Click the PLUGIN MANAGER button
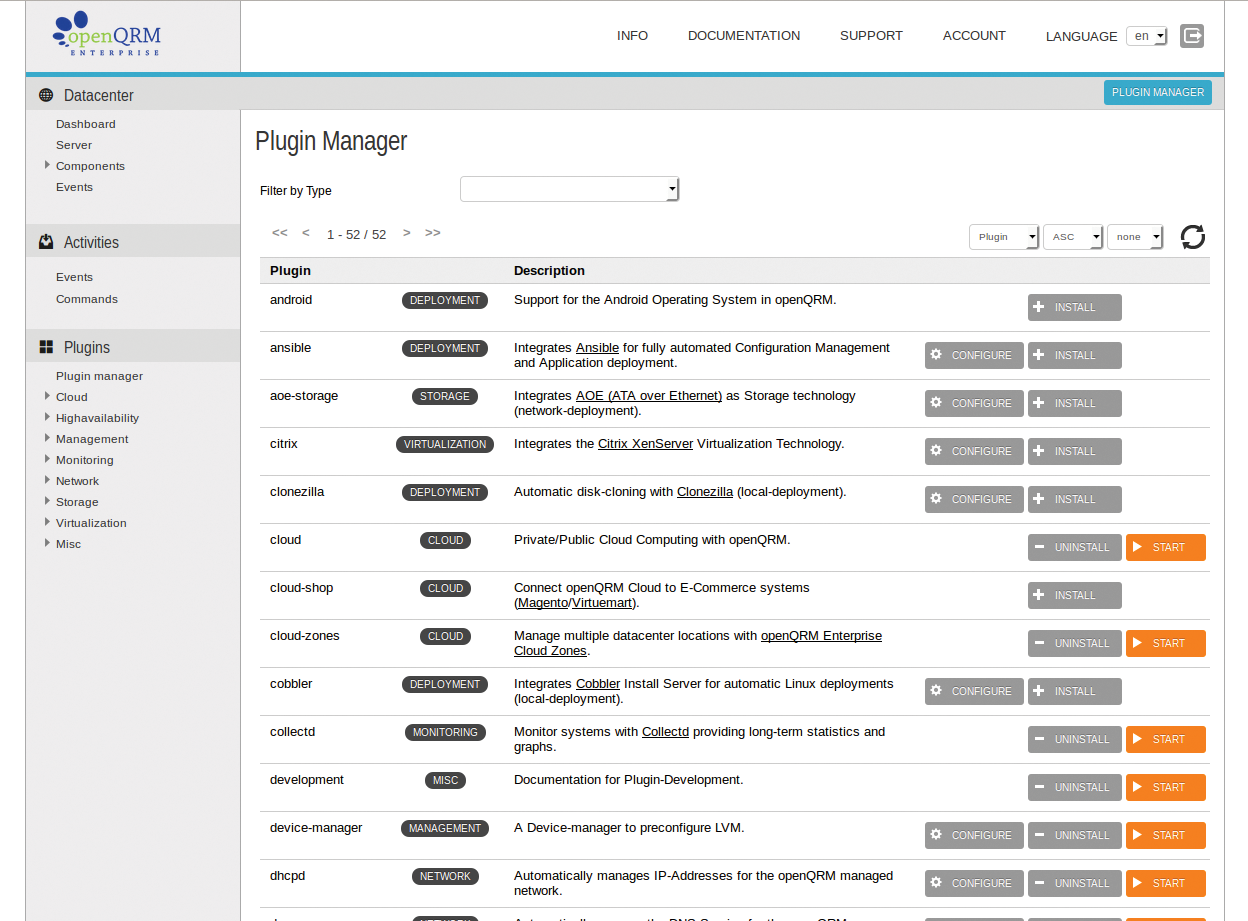 click(x=1157, y=92)
